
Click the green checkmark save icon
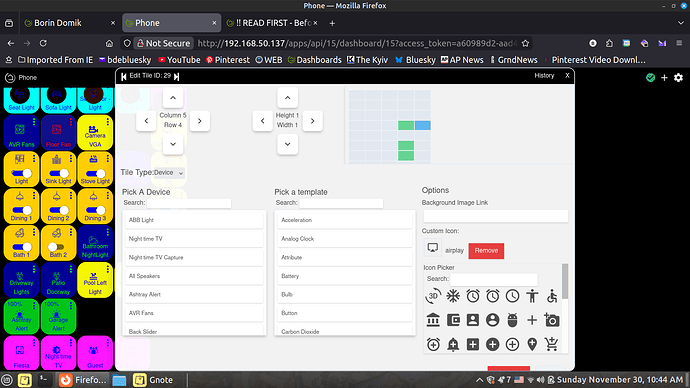tap(650, 77)
